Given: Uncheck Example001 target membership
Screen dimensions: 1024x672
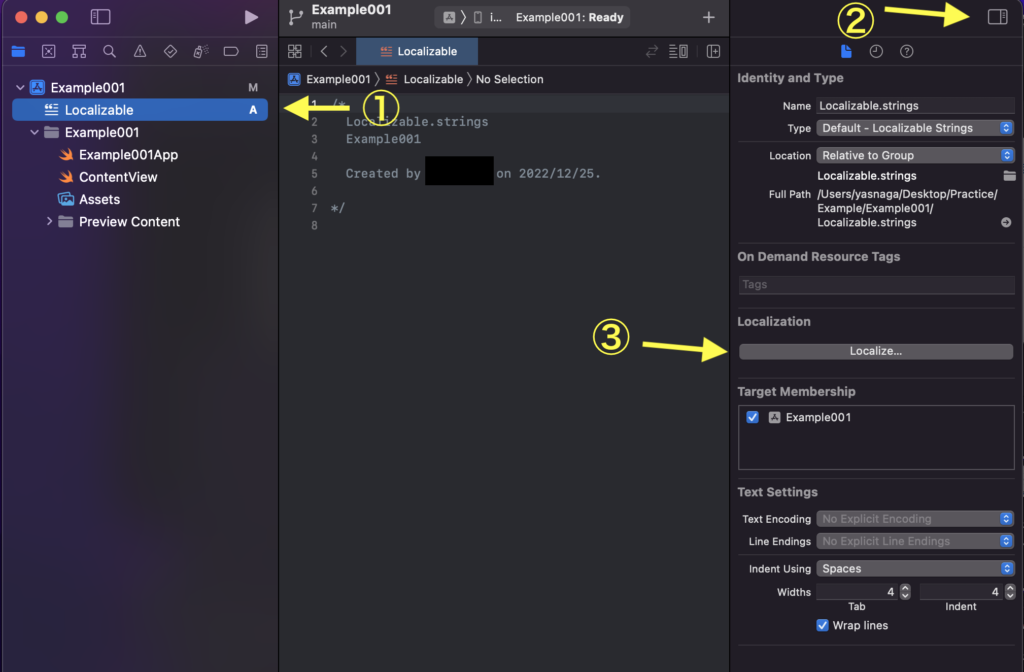Looking at the screenshot, I should [753, 417].
